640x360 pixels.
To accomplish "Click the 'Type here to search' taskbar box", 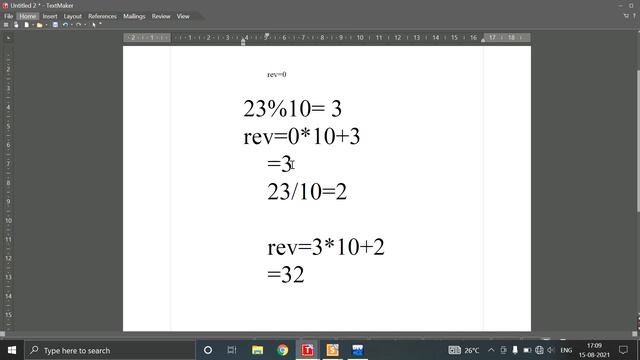I will (110, 350).
